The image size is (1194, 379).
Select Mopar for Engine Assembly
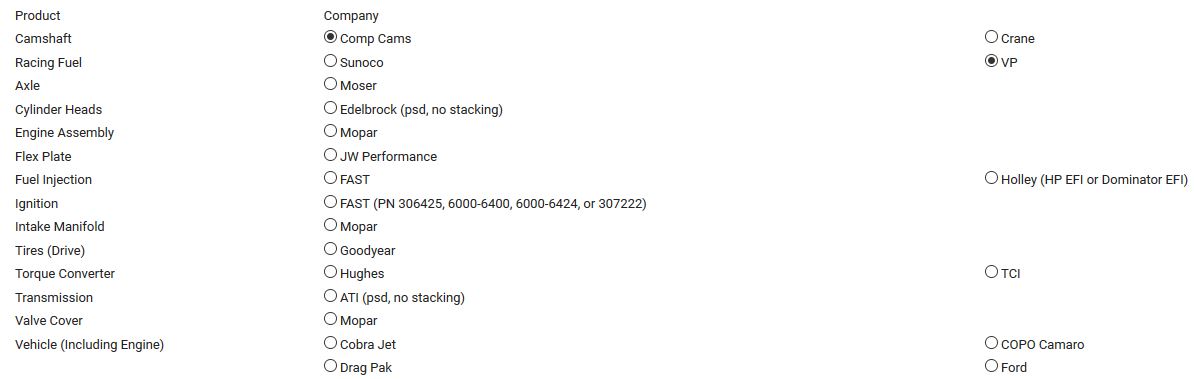click(330, 131)
